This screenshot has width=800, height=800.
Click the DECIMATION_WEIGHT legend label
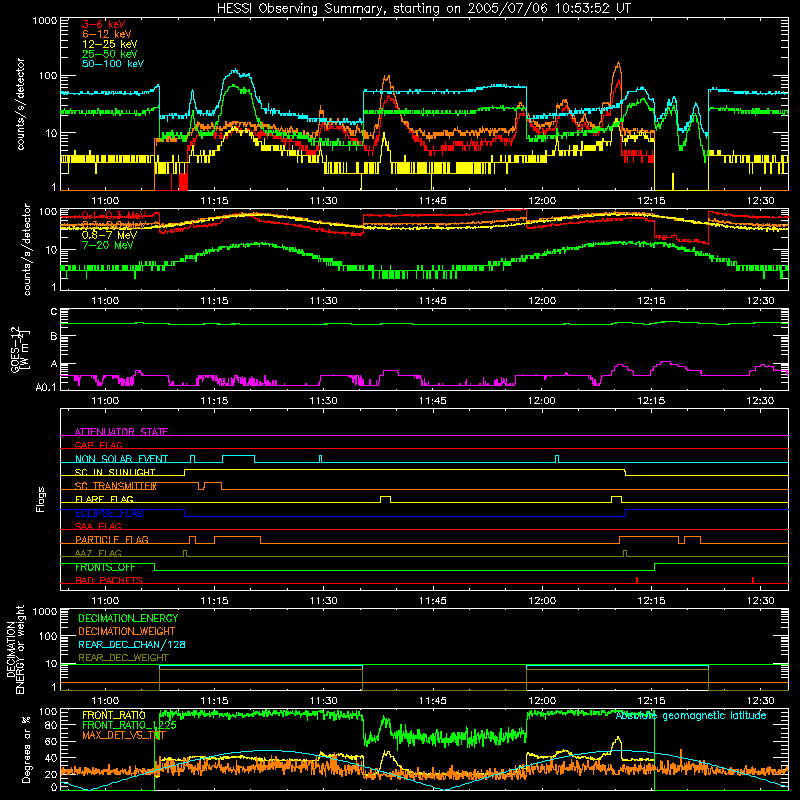coord(127,631)
